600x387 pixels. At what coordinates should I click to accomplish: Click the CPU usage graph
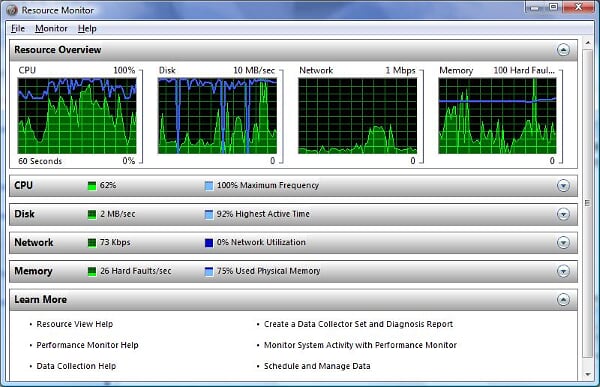tap(77, 116)
